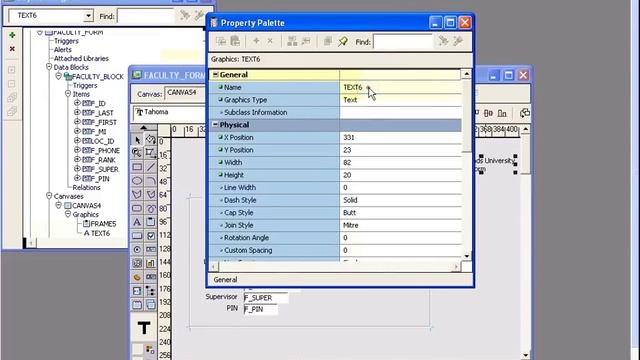Select FRAME5 in the Graphics tree

[103, 224]
